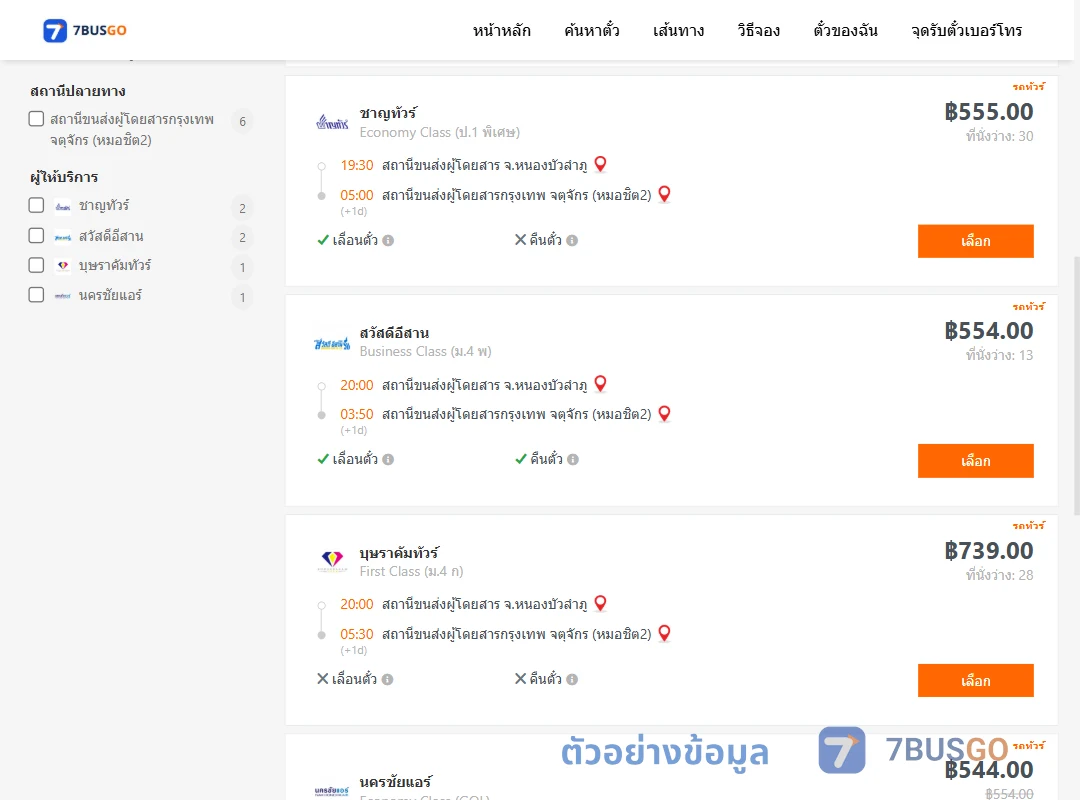
Task: Click the green check next to เลื่อนตั๋ว on ชาญทัวร์
Action: pyautogui.click(x=323, y=240)
